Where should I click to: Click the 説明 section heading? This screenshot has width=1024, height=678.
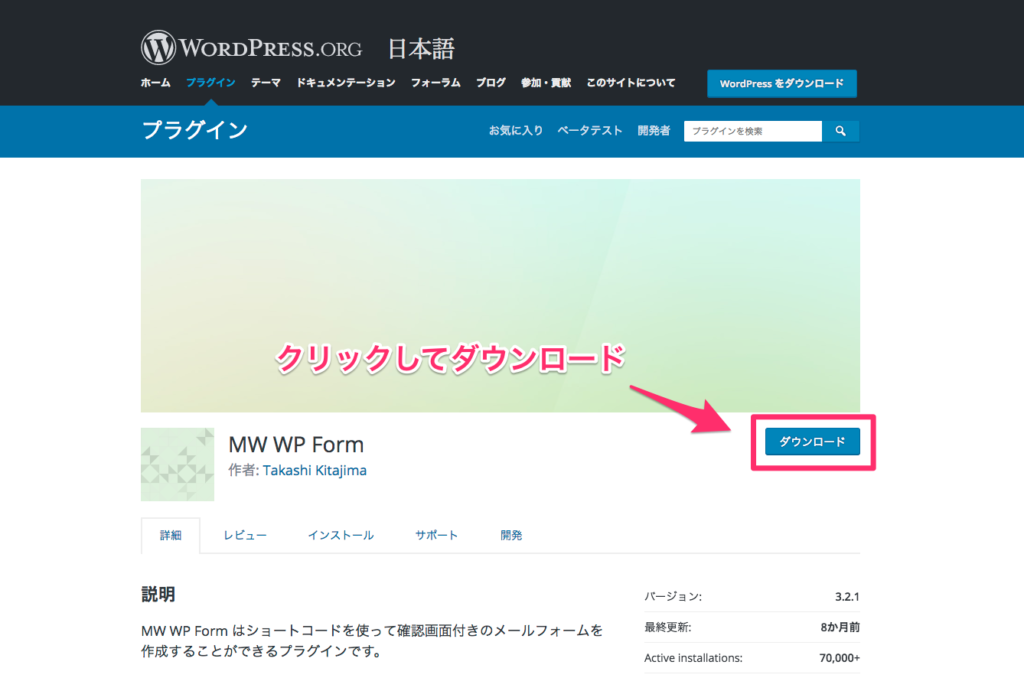point(158,594)
